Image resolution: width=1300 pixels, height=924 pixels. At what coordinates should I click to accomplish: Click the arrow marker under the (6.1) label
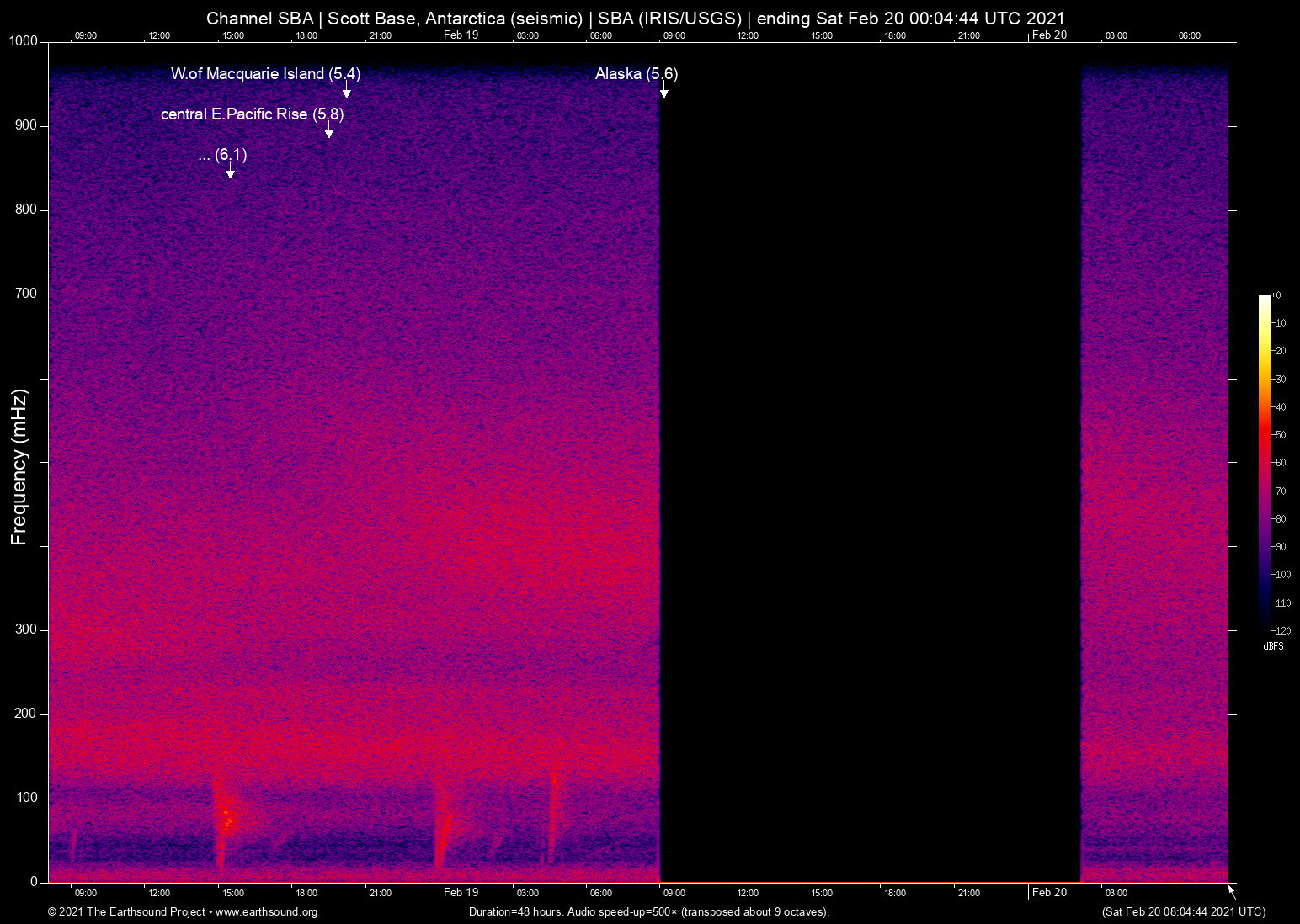[230, 173]
